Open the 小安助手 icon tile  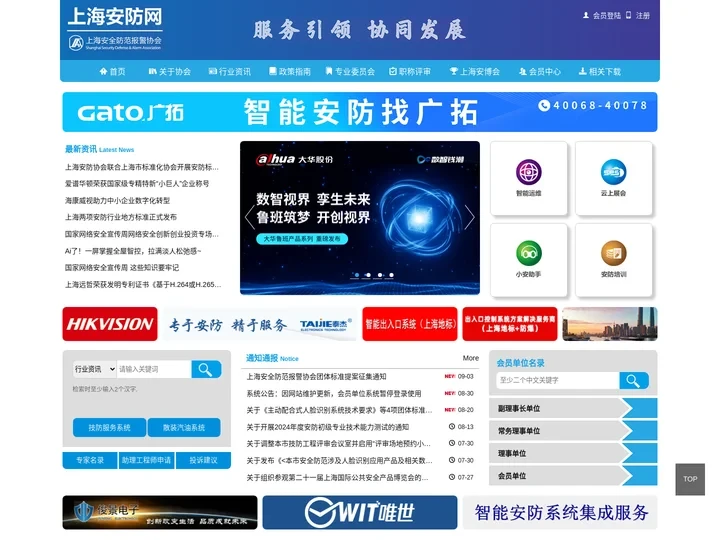pyautogui.click(x=529, y=260)
